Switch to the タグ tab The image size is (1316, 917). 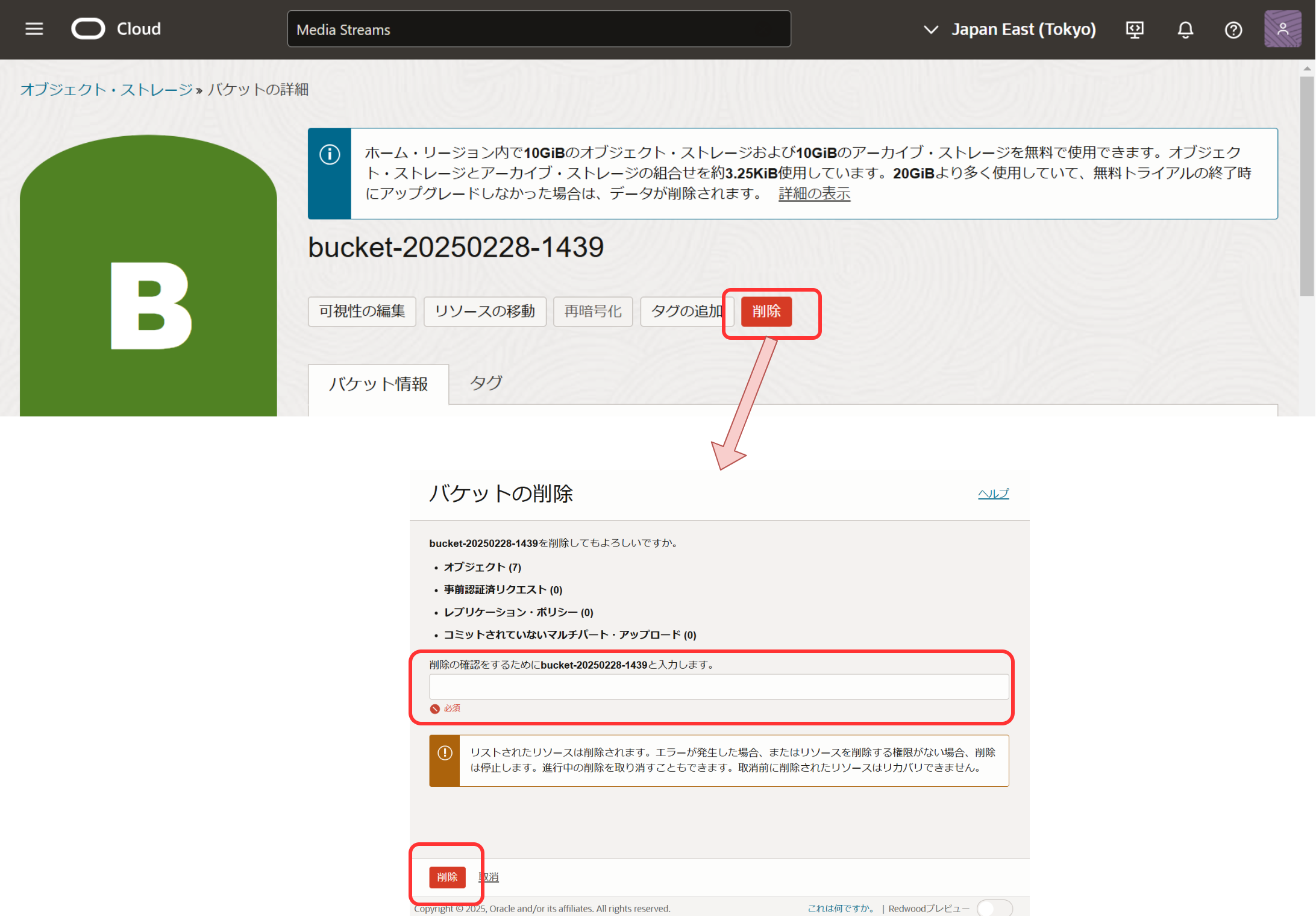(x=486, y=383)
